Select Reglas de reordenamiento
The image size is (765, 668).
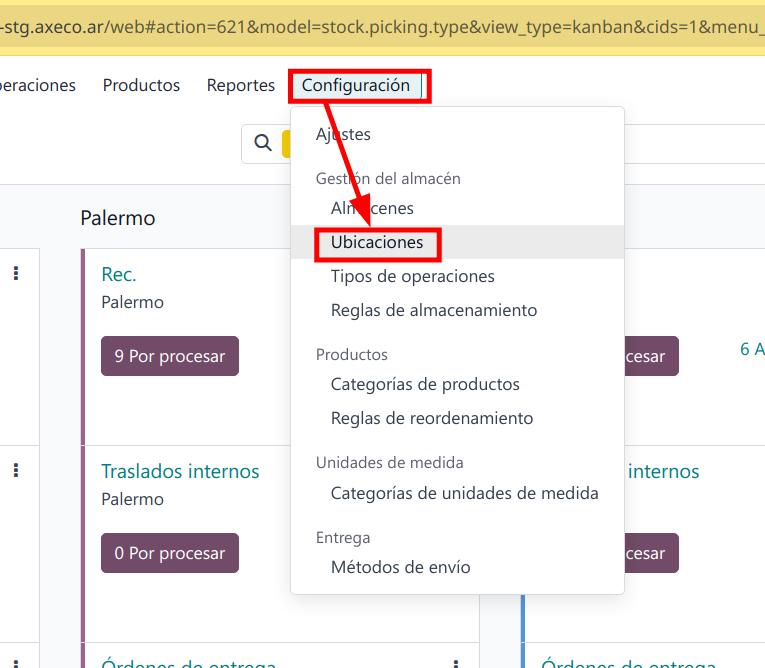coord(432,419)
